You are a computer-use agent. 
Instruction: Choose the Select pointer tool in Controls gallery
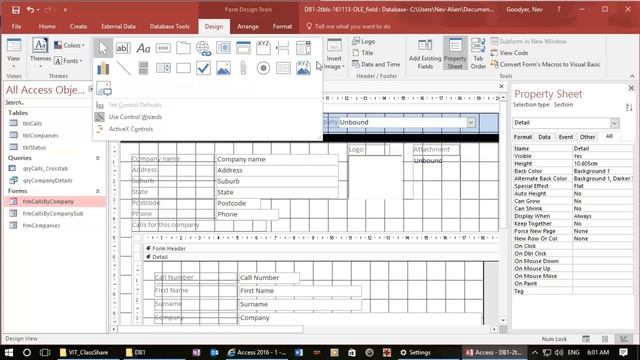click(103, 48)
